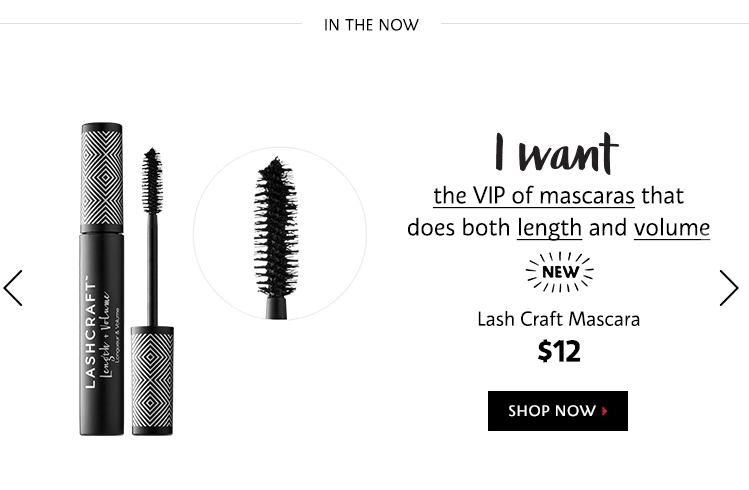Screen dimensions: 749x490
Task: Click the 'Length + Volume' script on the tube
Action: click(107, 334)
